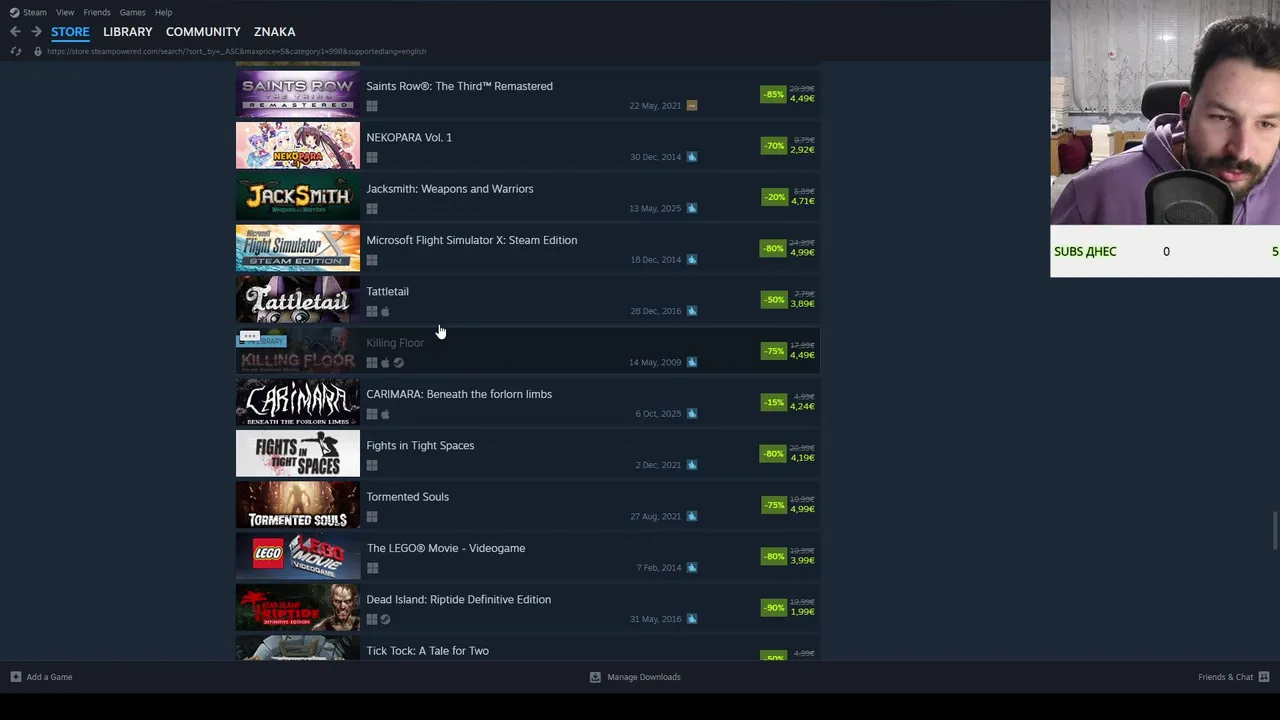Click the NEKOPARA Vol. 1 title
This screenshot has height=720, width=1280.
click(409, 137)
